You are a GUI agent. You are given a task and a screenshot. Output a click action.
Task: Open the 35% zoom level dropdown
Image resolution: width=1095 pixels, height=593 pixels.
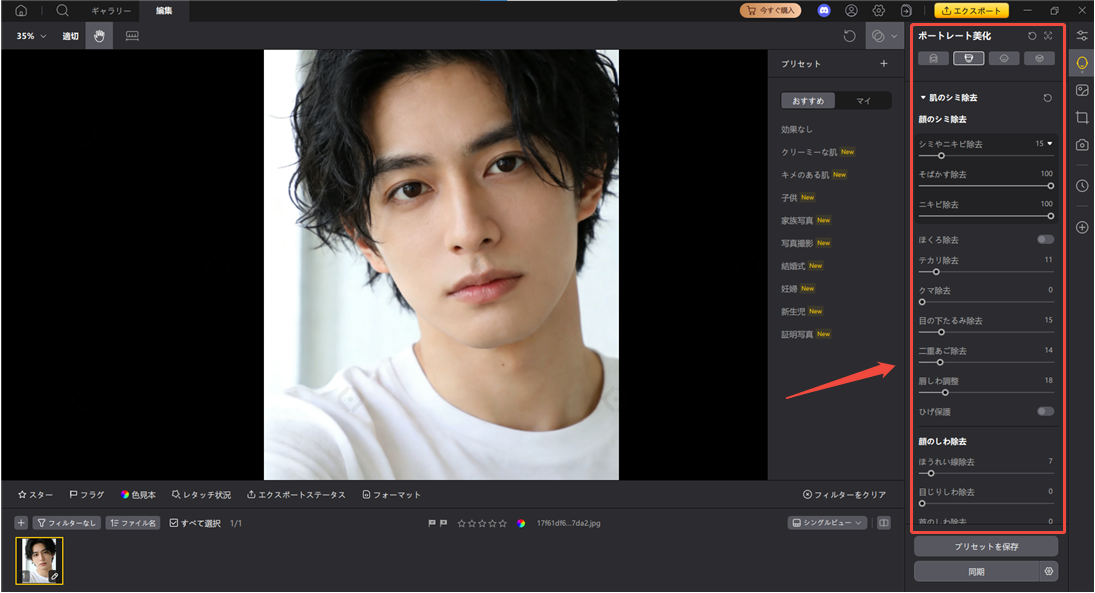point(31,36)
